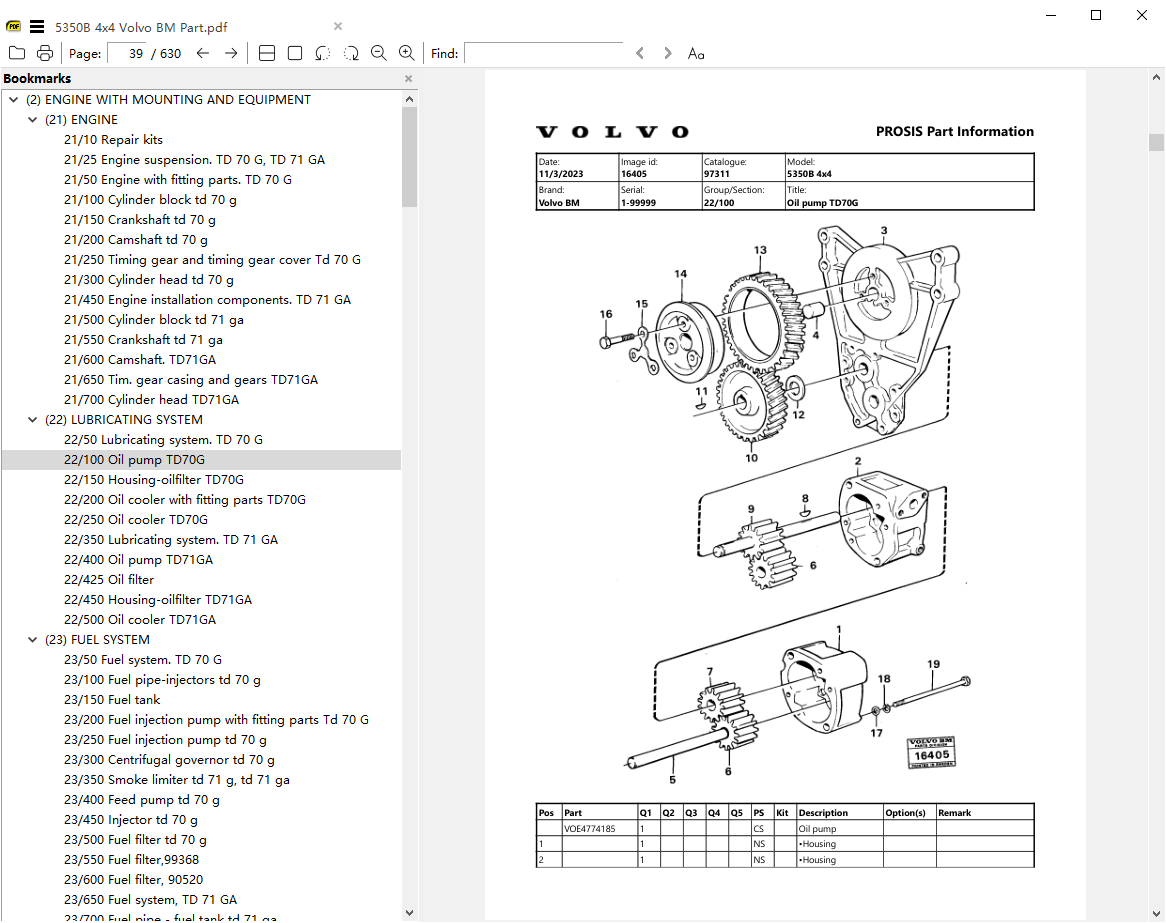Open bookmark 22/500 Oil cooler TD71GA
The image size is (1166, 923).
(140, 620)
